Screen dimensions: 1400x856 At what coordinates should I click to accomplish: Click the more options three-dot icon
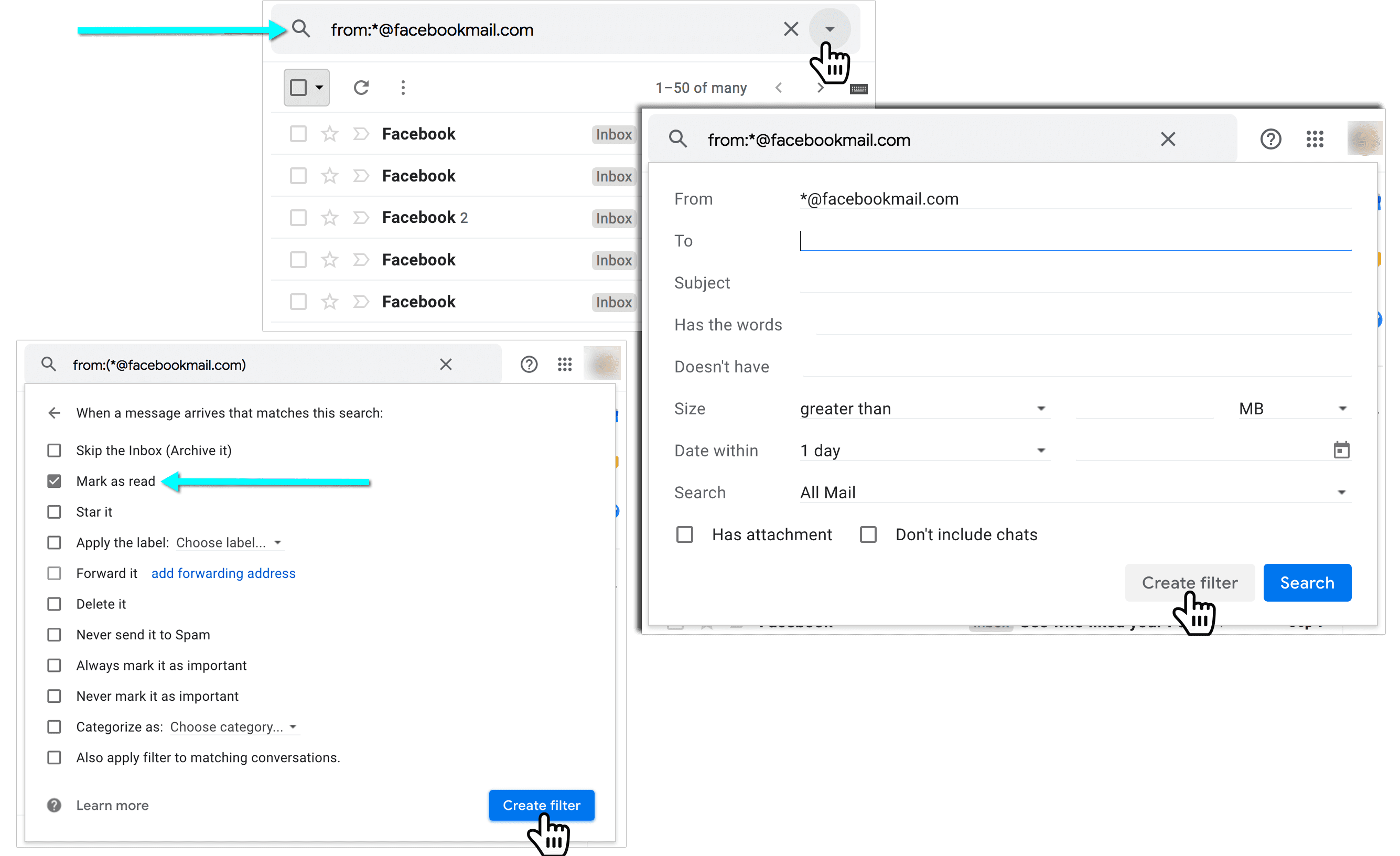pos(403,89)
